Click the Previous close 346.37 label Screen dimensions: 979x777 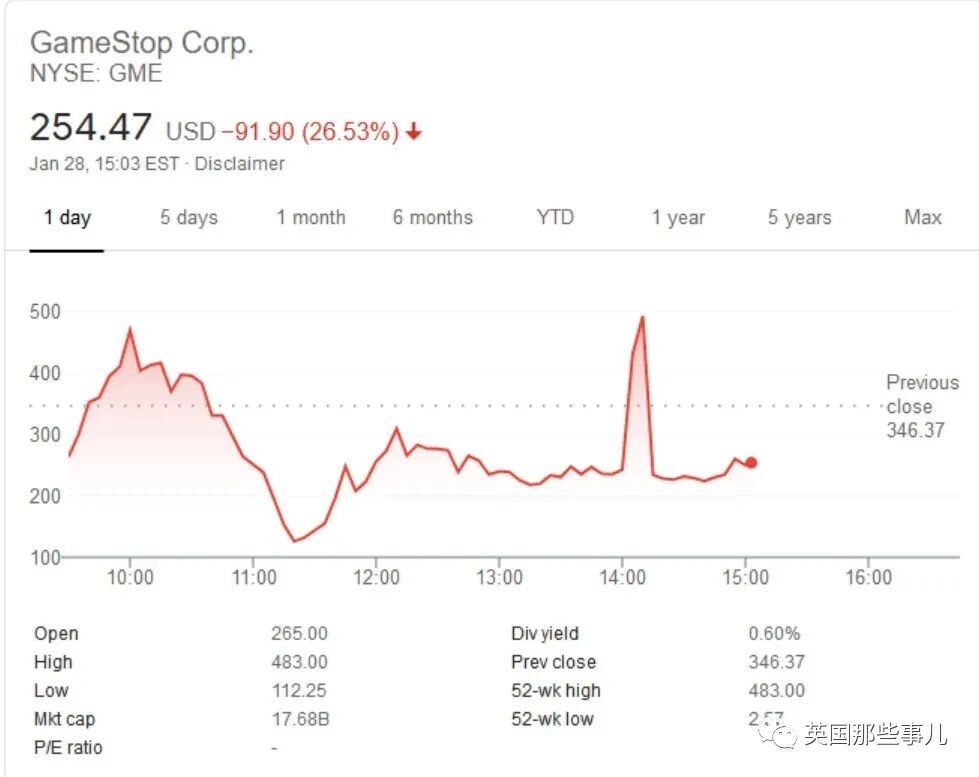[922, 407]
